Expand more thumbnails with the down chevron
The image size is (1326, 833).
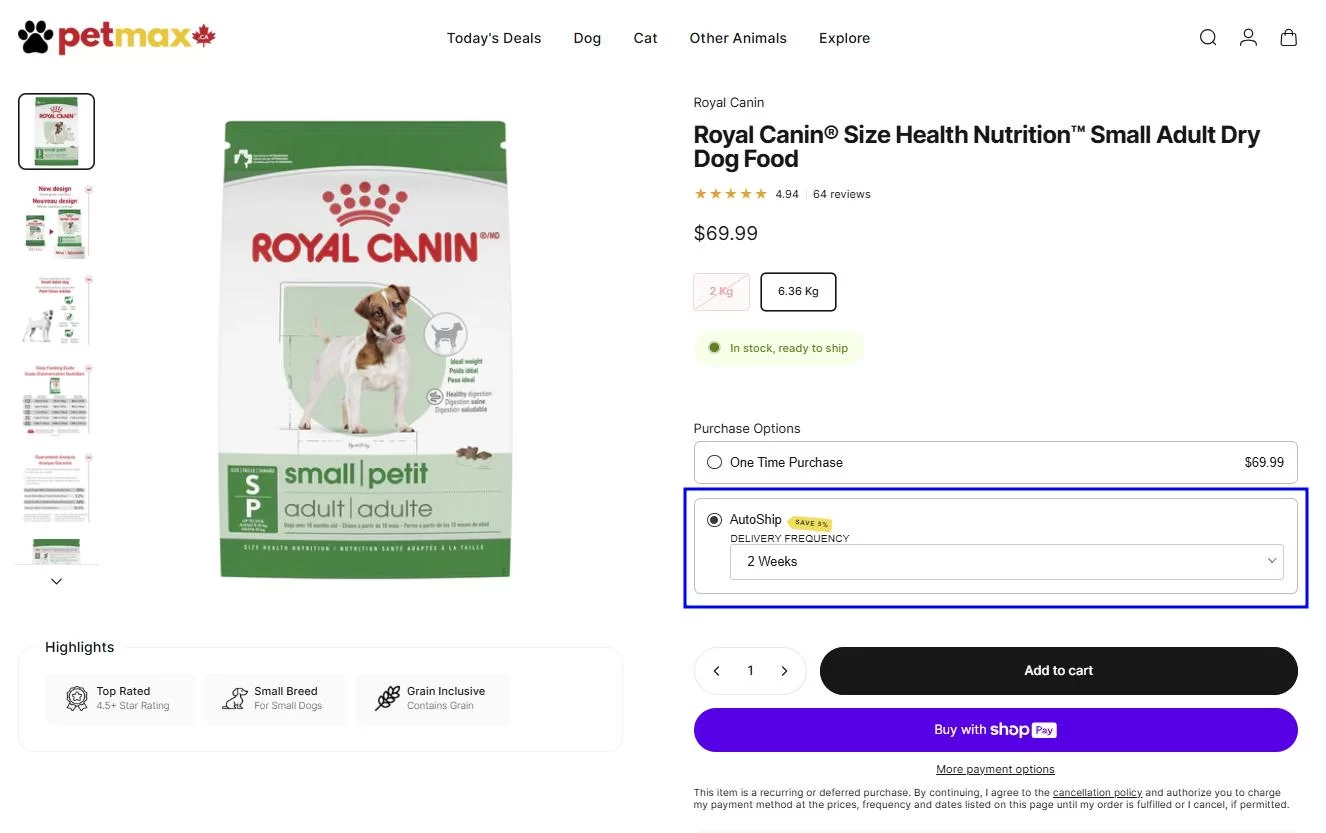[56, 580]
